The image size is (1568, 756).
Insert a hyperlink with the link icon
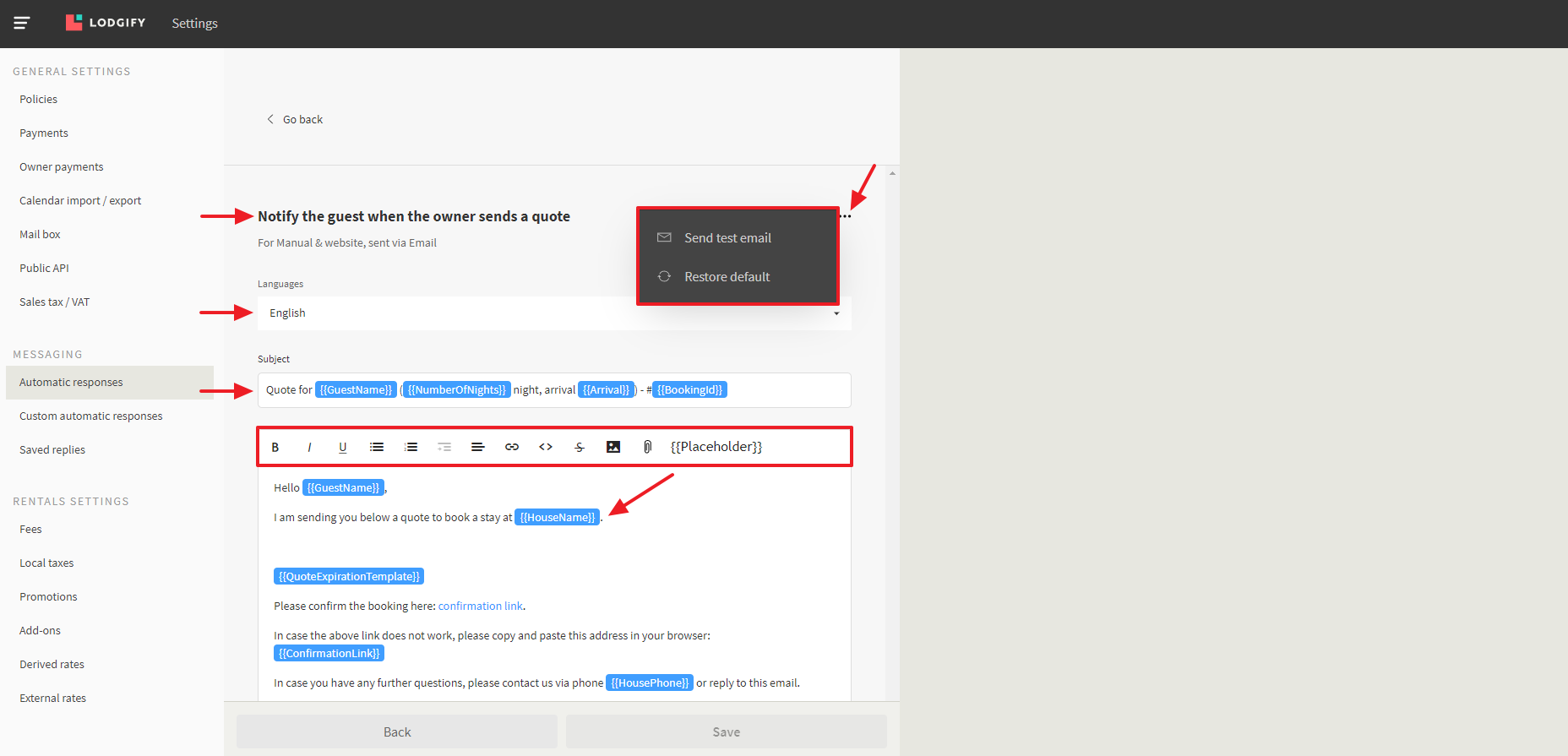[512, 447]
